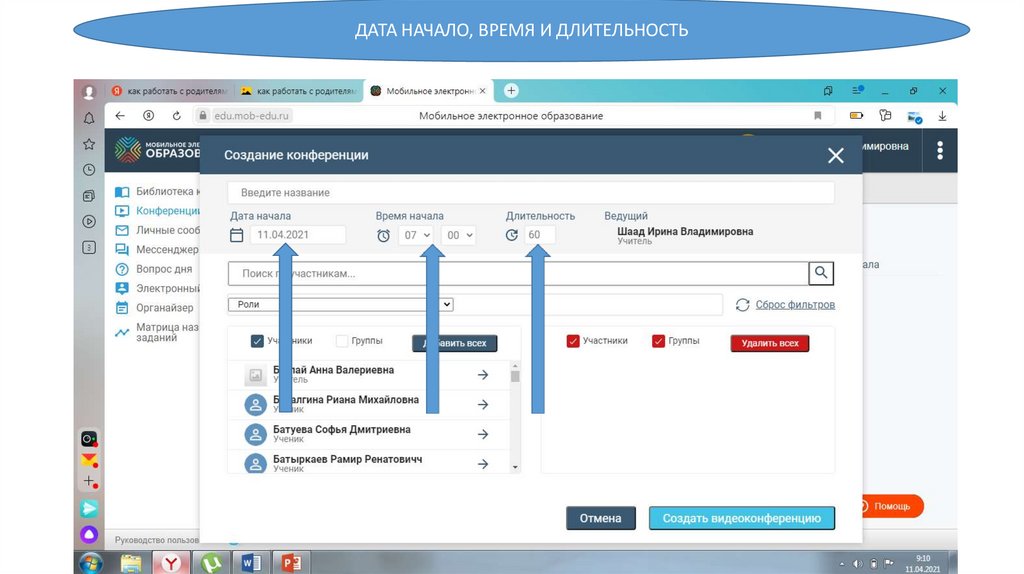Click the search magnifier icon button
This screenshot has width=1024, height=574.
click(820, 273)
